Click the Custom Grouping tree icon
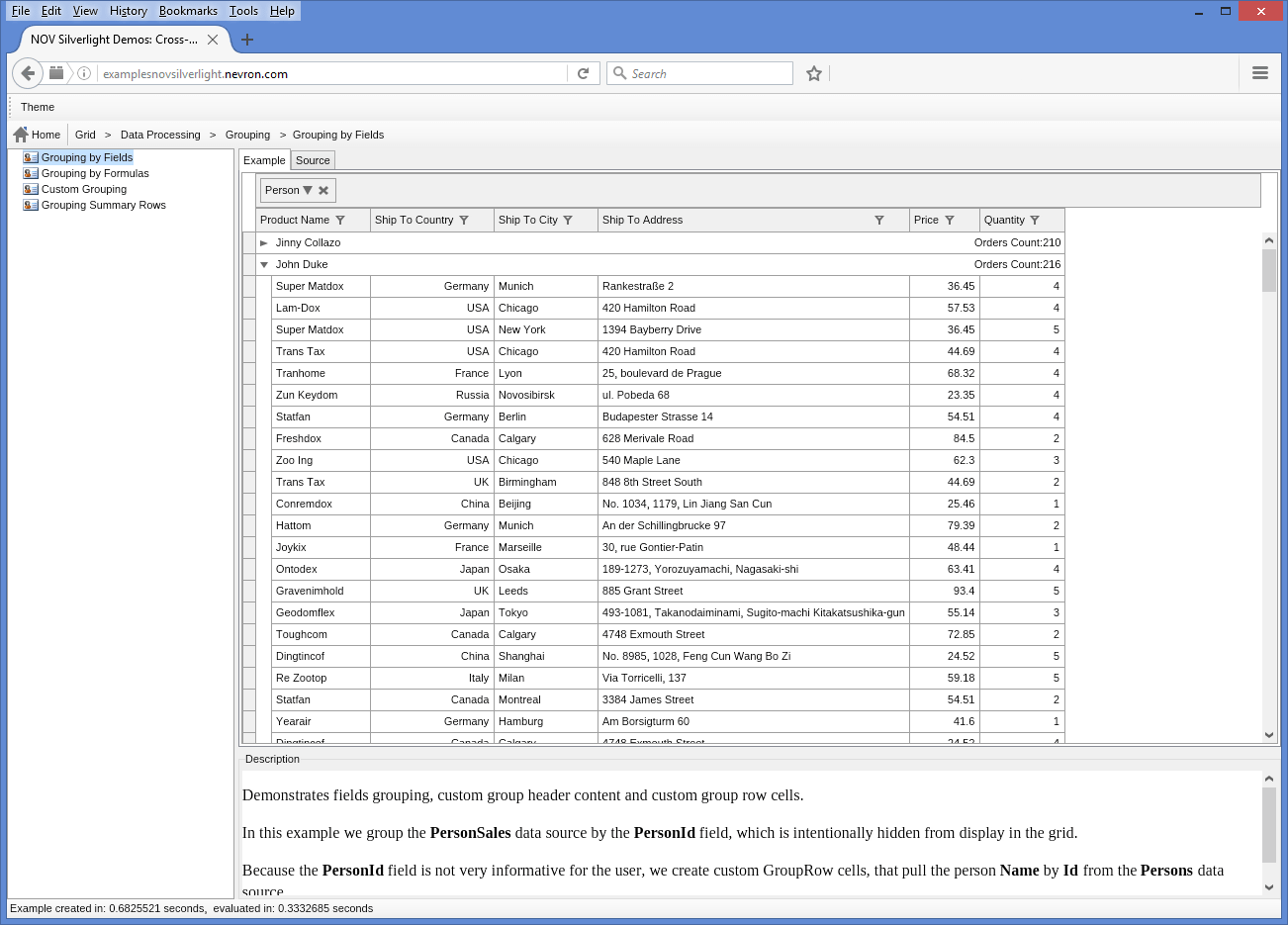This screenshot has width=1288, height=925. 31,189
